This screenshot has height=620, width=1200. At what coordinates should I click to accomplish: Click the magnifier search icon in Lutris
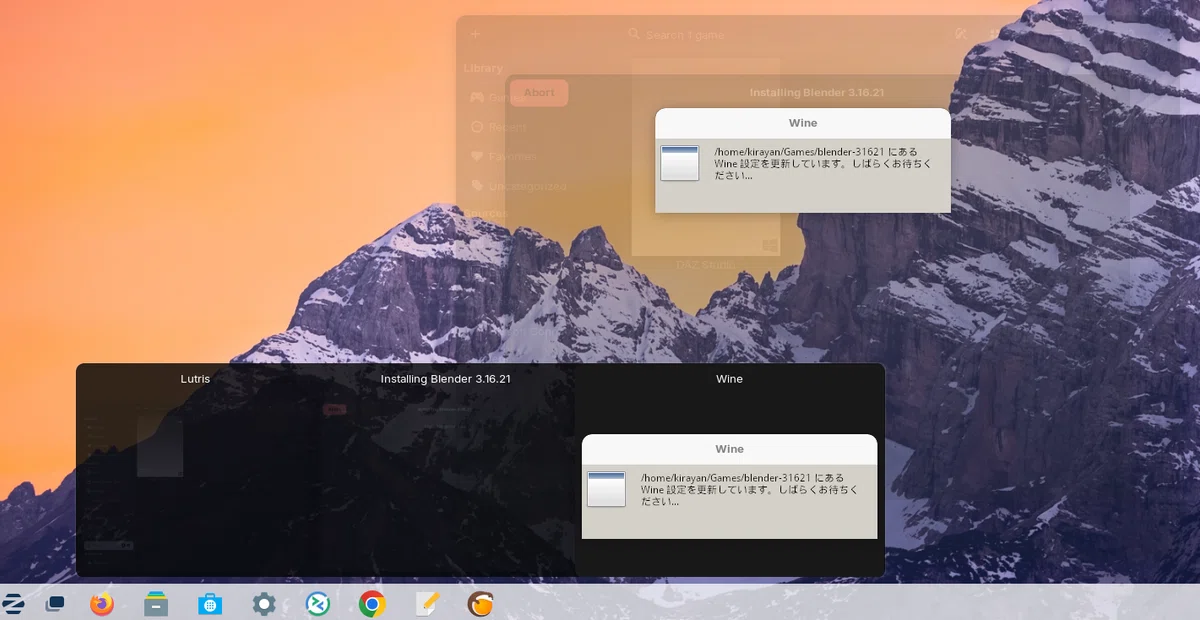634,34
